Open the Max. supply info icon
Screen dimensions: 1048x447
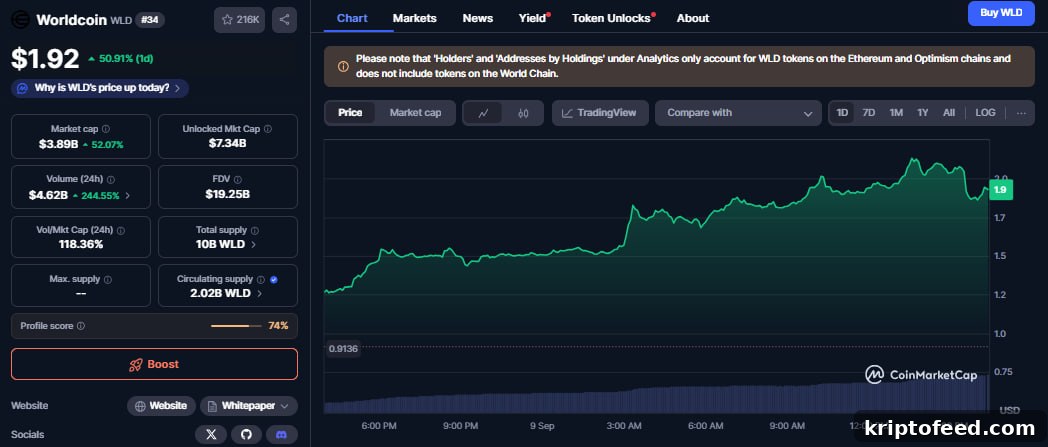click(108, 279)
